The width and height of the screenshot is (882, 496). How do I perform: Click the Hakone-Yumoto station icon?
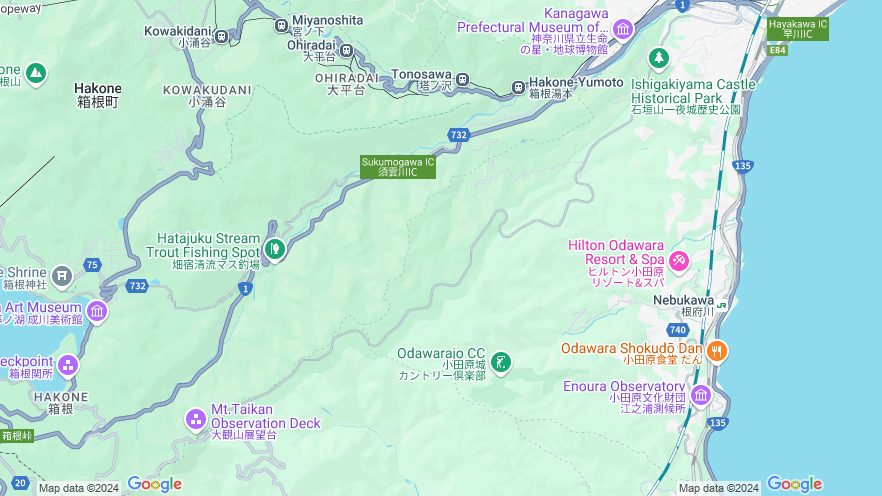tap(518, 88)
